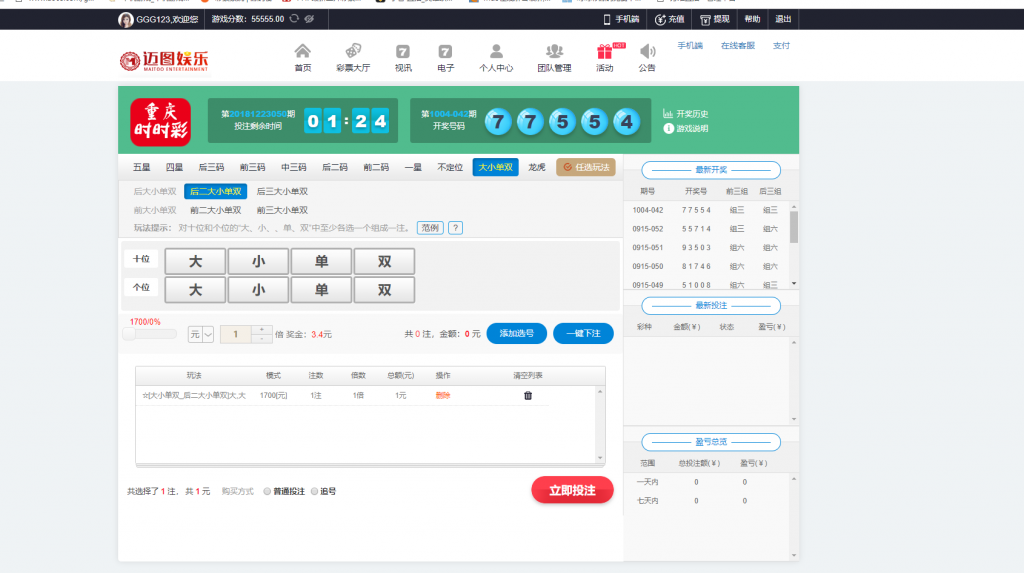1024x573 pixels.
Task: Open the 首页 home icon
Action: pos(302,52)
